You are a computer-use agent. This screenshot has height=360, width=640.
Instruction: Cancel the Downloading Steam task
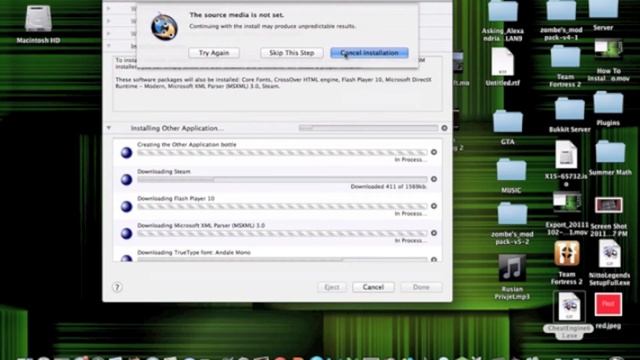434,179
